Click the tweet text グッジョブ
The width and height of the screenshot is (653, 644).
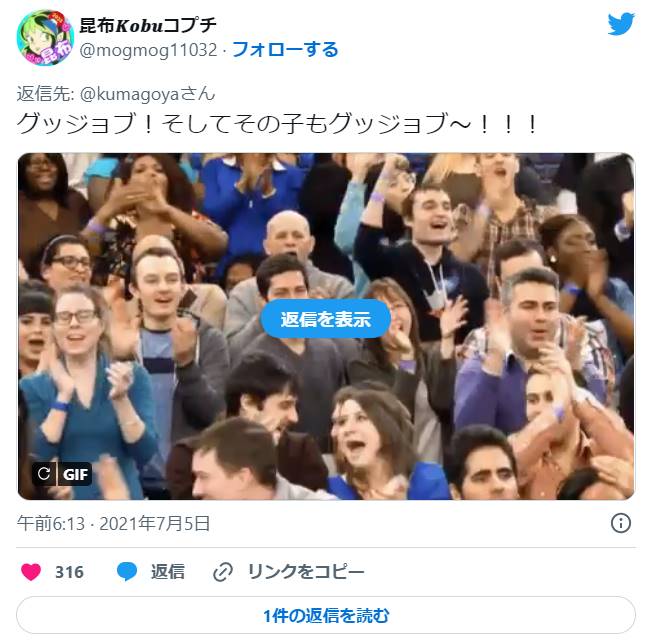click(x=277, y=124)
